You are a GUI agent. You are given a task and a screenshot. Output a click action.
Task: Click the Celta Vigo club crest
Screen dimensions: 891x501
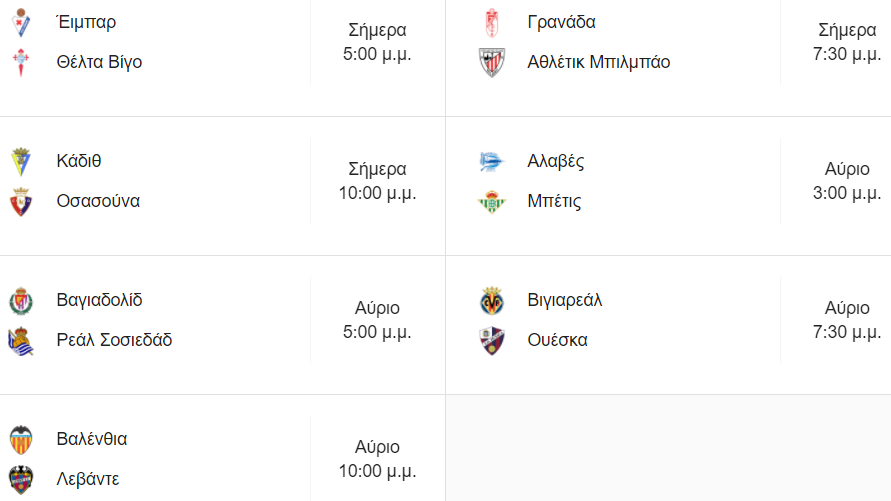pyautogui.click(x=21, y=62)
